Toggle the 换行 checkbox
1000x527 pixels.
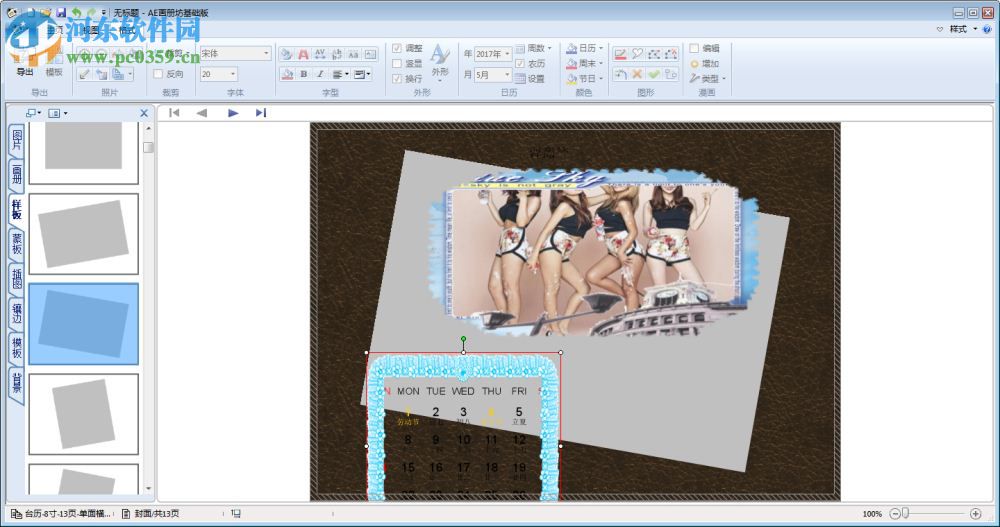pyautogui.click(x=397, y=78)
